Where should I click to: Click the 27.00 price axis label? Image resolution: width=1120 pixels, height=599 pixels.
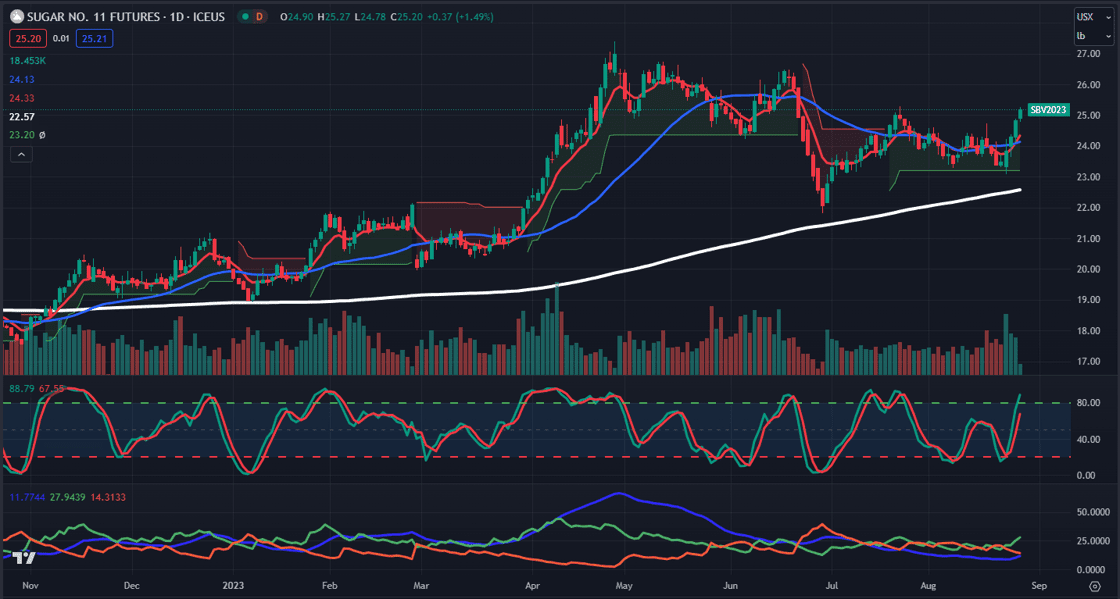click(x=1087, y=54)
